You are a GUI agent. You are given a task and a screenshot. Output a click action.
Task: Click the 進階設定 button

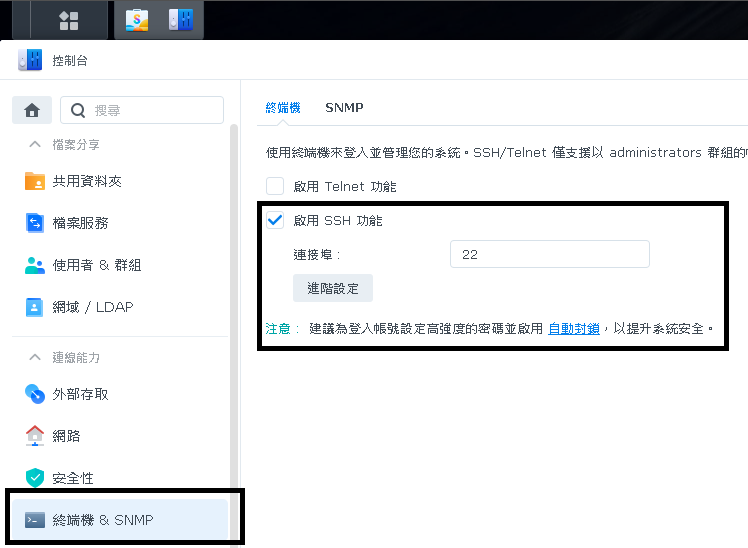333,289
